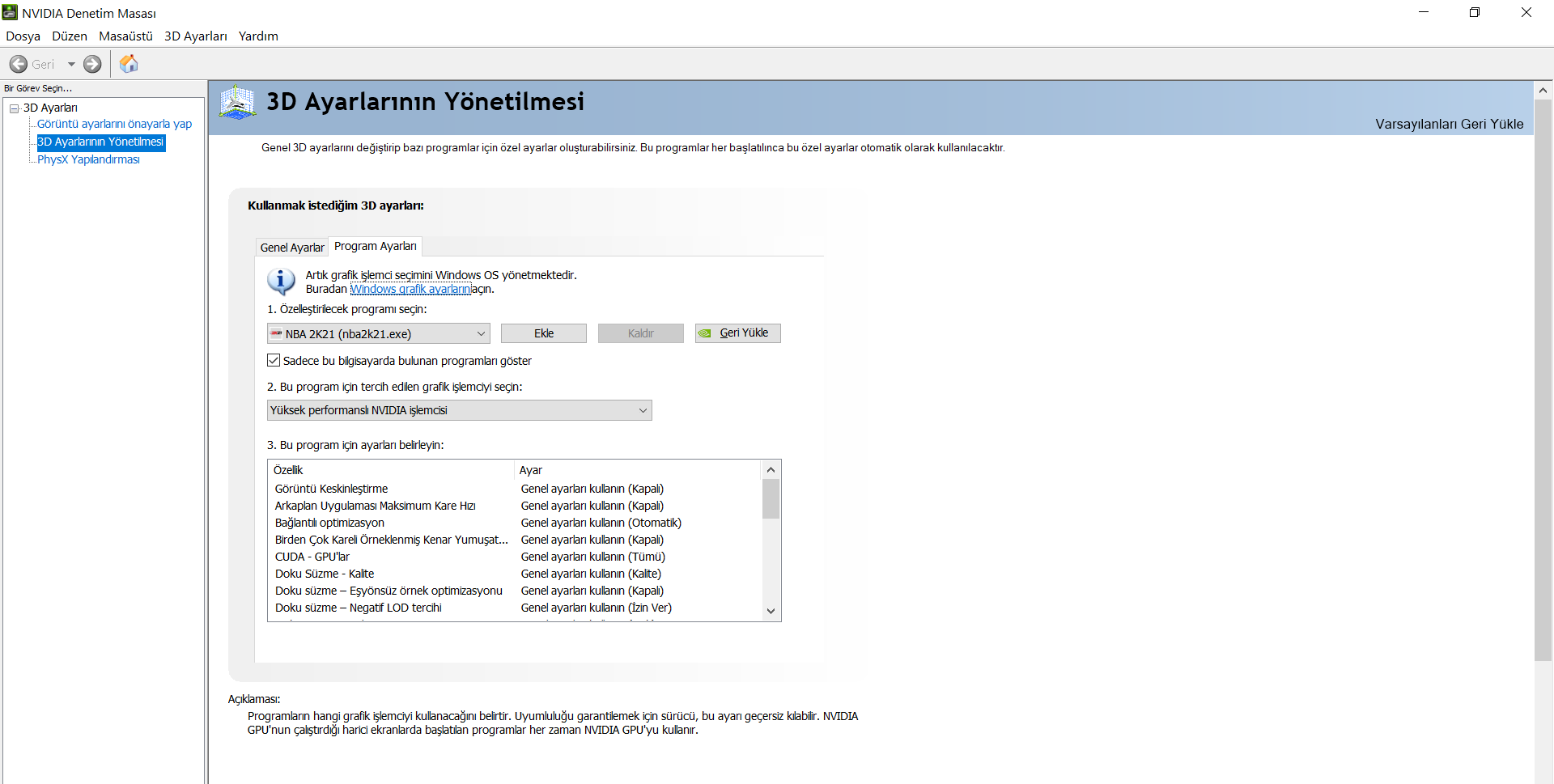Open the Dosya menu

pos(23,36)
